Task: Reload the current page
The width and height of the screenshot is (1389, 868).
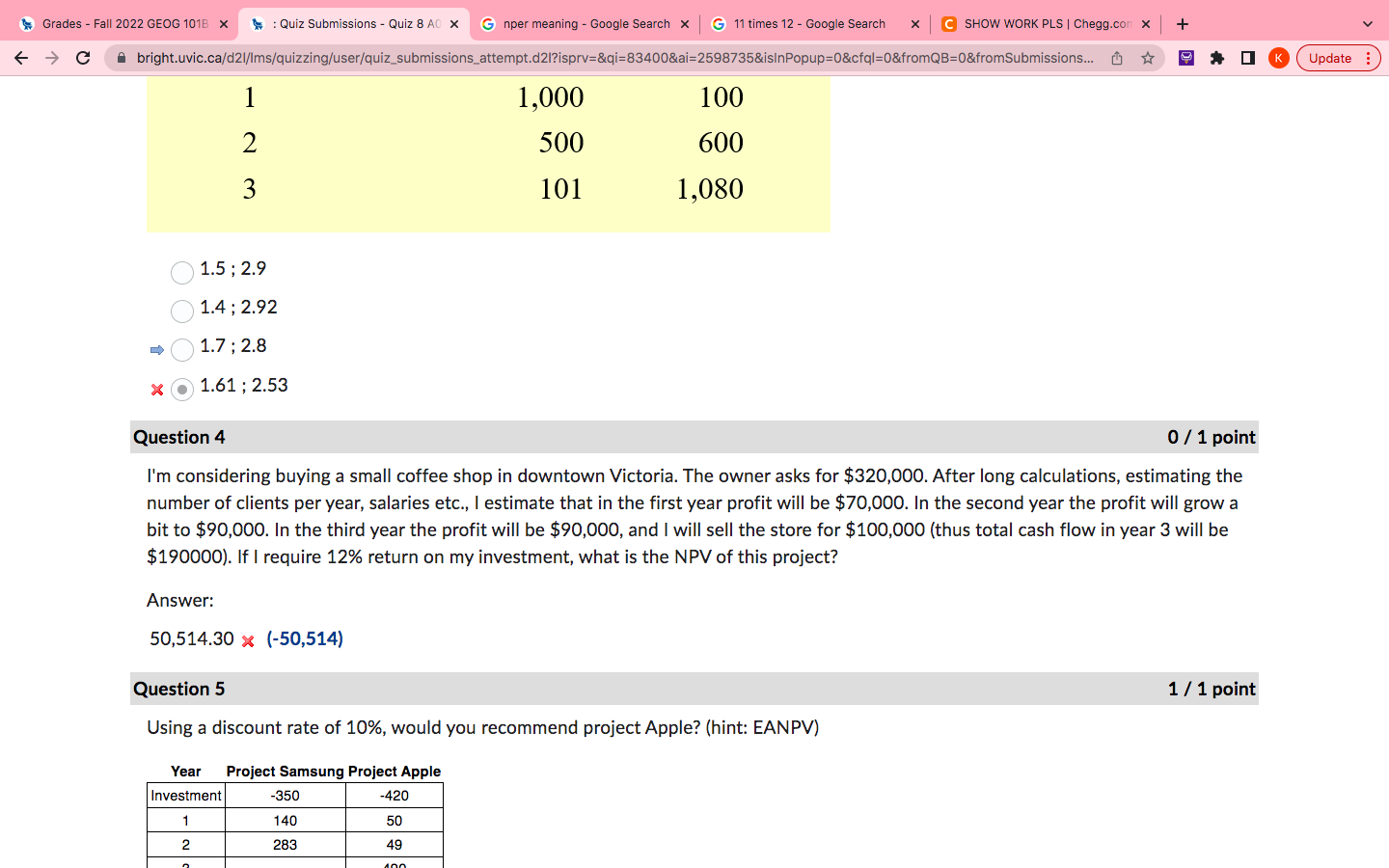Action: 82,58
